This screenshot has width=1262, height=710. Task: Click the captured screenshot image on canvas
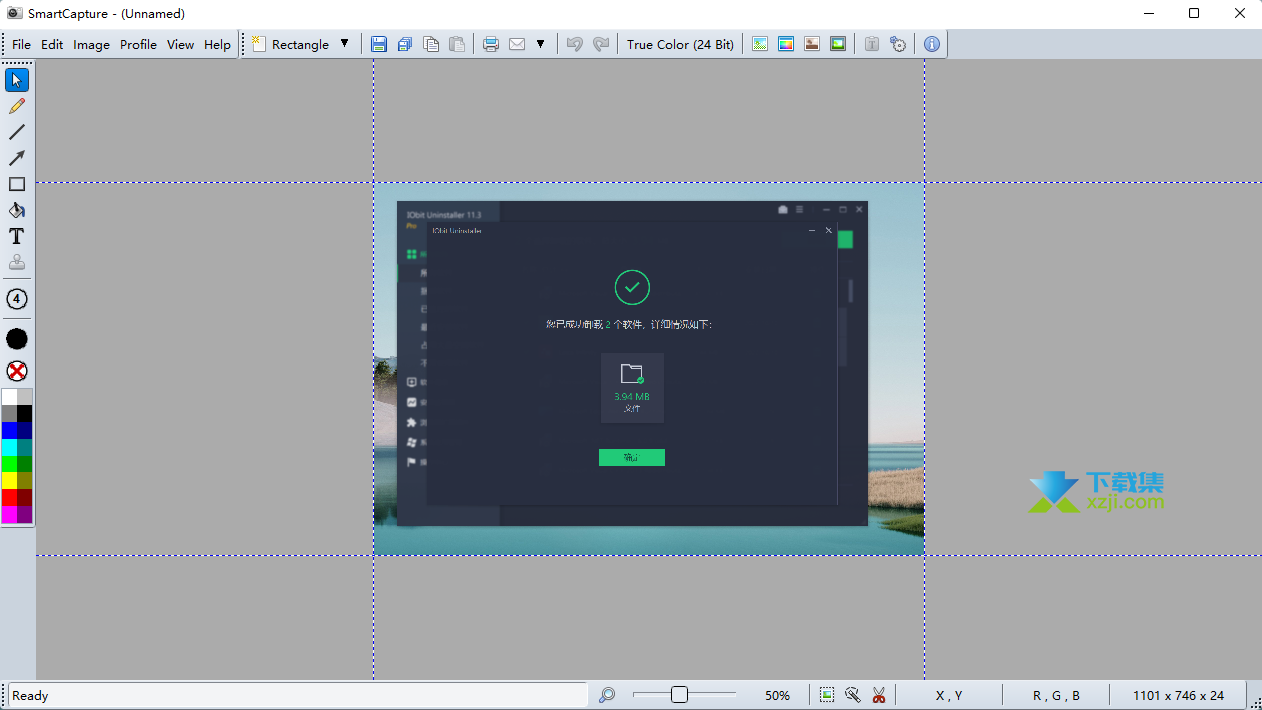tap(649, 369)
